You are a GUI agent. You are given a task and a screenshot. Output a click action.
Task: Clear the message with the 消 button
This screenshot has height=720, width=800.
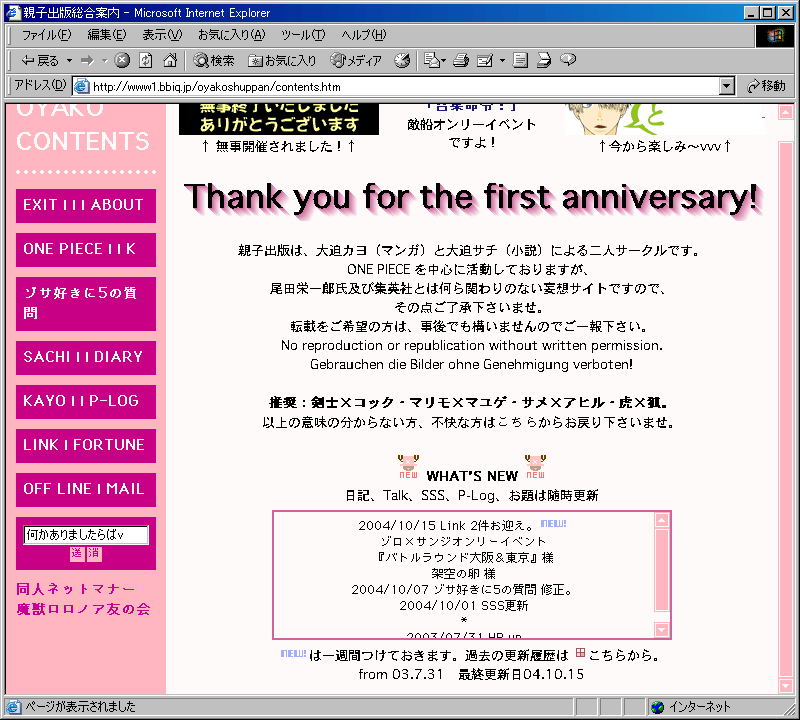(94, 554)
